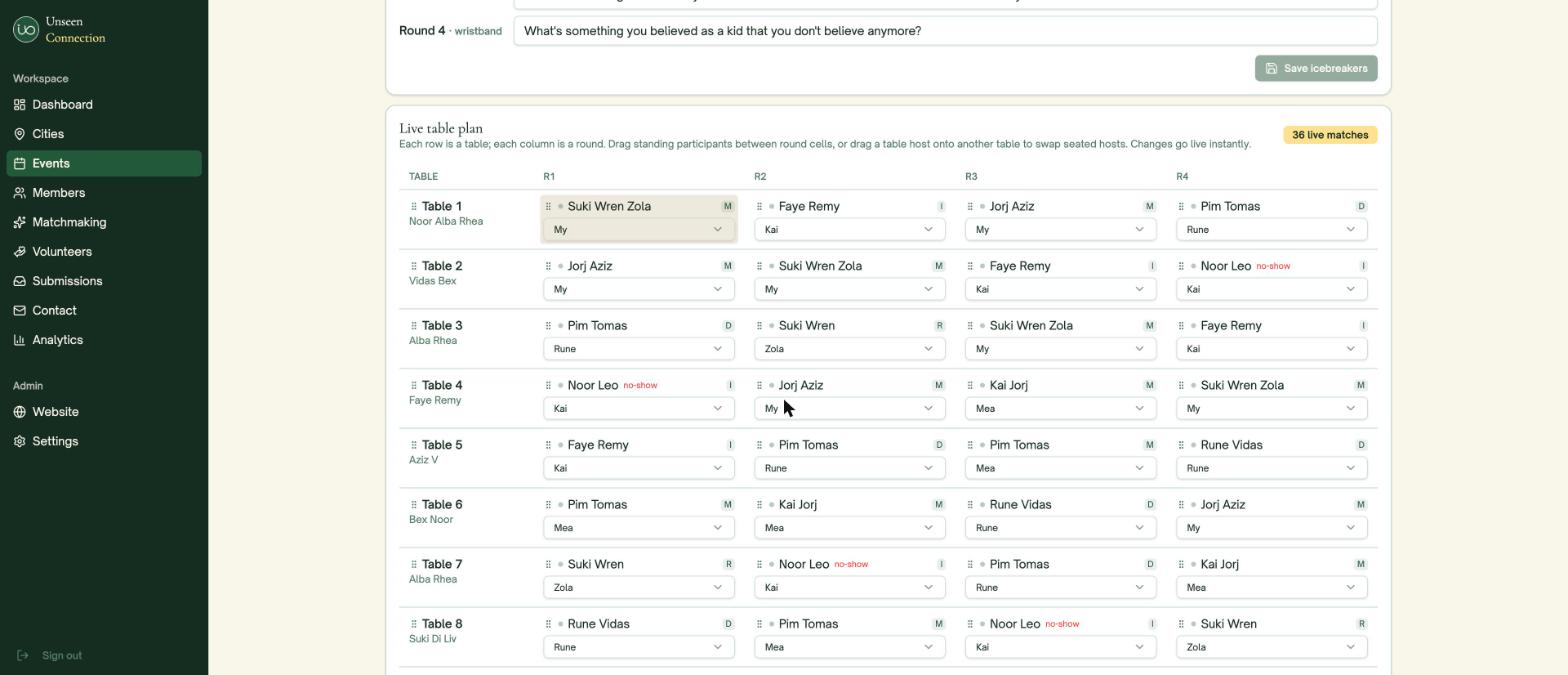Image resolution: width=1568 pixels, height=675 pixels.
Task: Click the drag handle beside Table 8
Action: point(414,624)
